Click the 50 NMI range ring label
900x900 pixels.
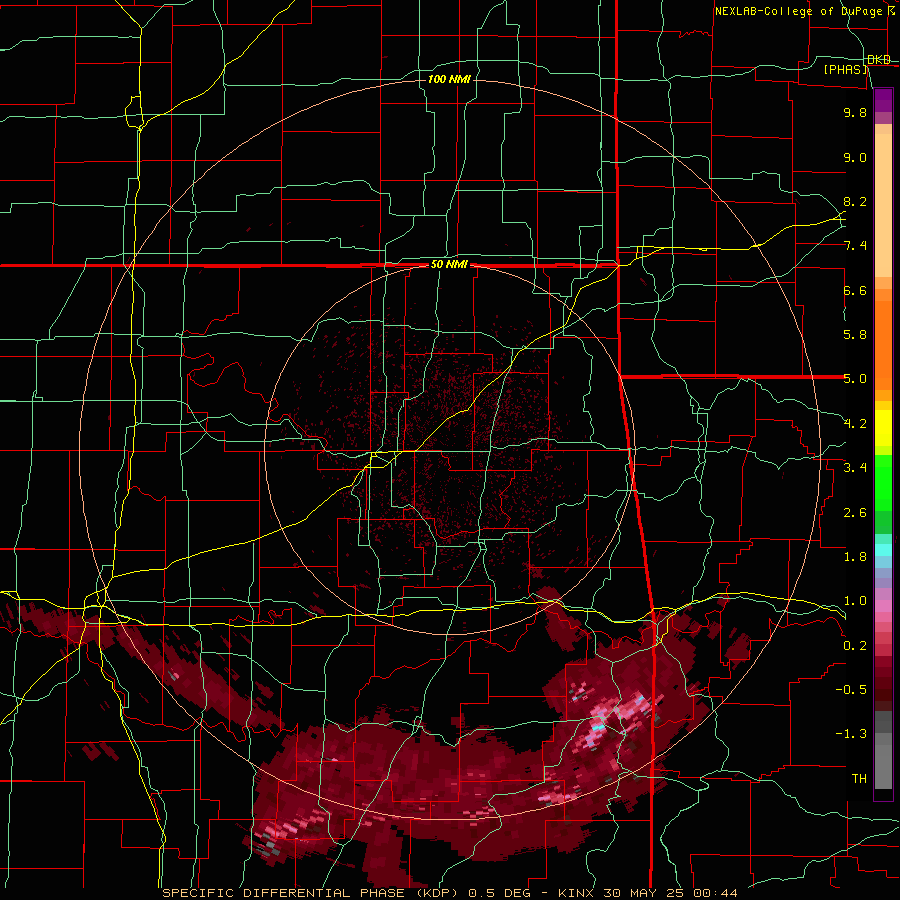(x=449, y=264)
